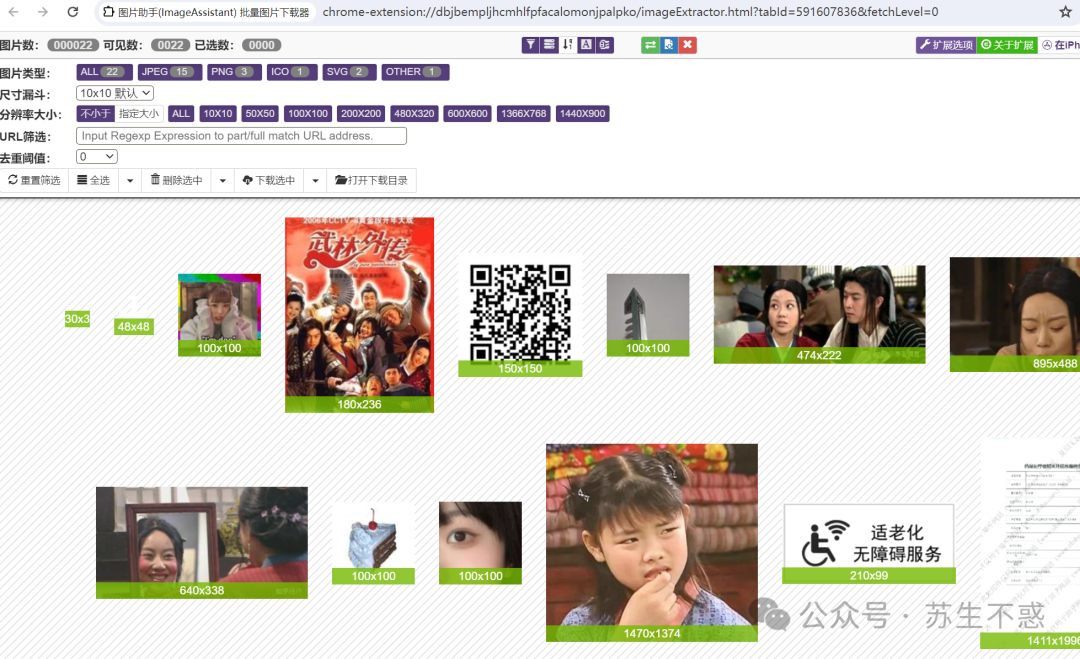Select resolution size 100X100

click(x=308, y=114)
